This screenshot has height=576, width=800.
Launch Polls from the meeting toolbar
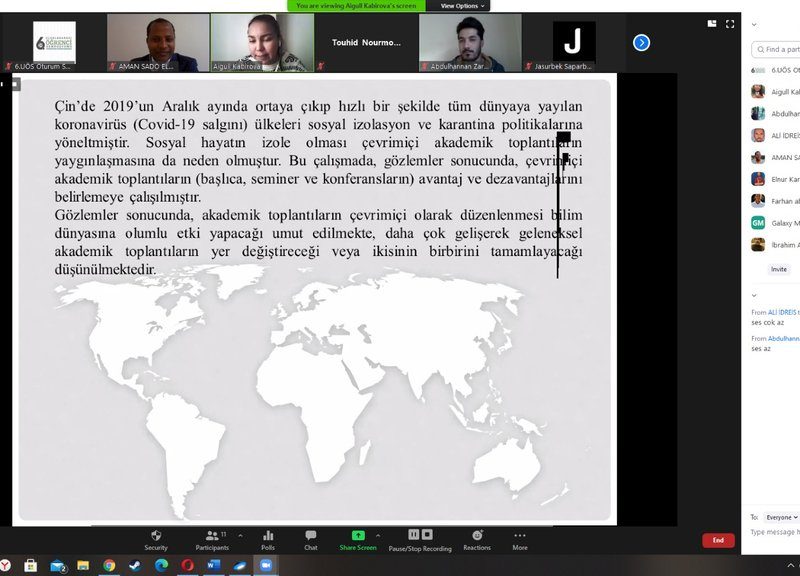[268, 536]
